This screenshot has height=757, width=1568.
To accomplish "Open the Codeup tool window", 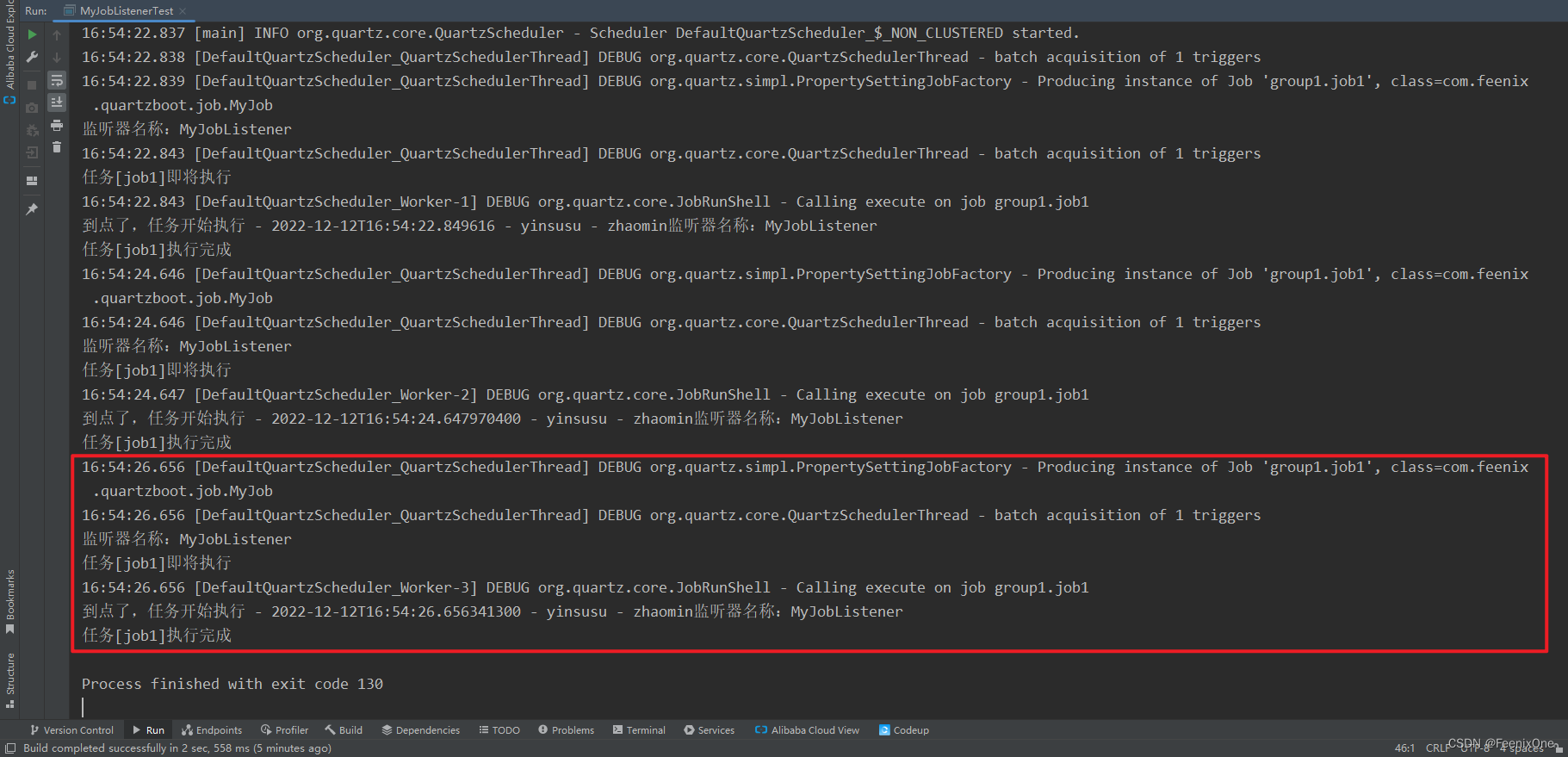I will coord(904,730).
